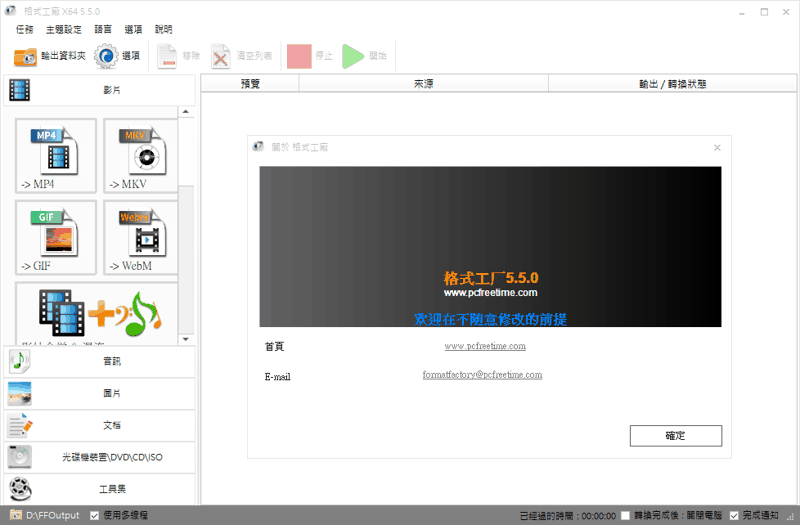Expand the 光碟機裝置\DVD\CD\ISO panel
Image resolution: width=800 pixels, height=525 pixels.
[x=99, y=457]
